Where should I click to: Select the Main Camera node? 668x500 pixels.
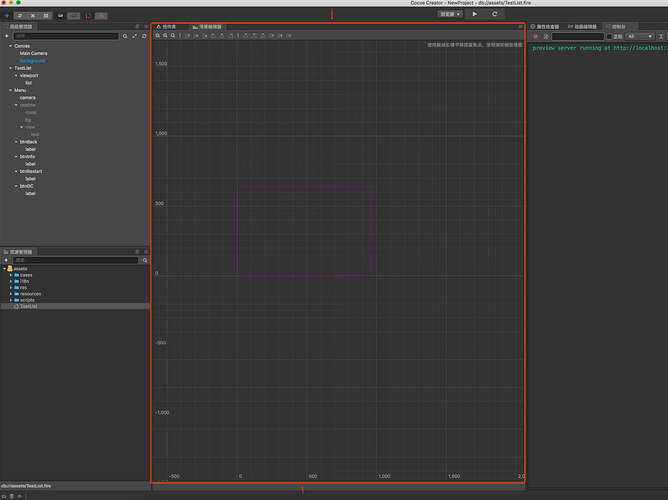[33, 53]
